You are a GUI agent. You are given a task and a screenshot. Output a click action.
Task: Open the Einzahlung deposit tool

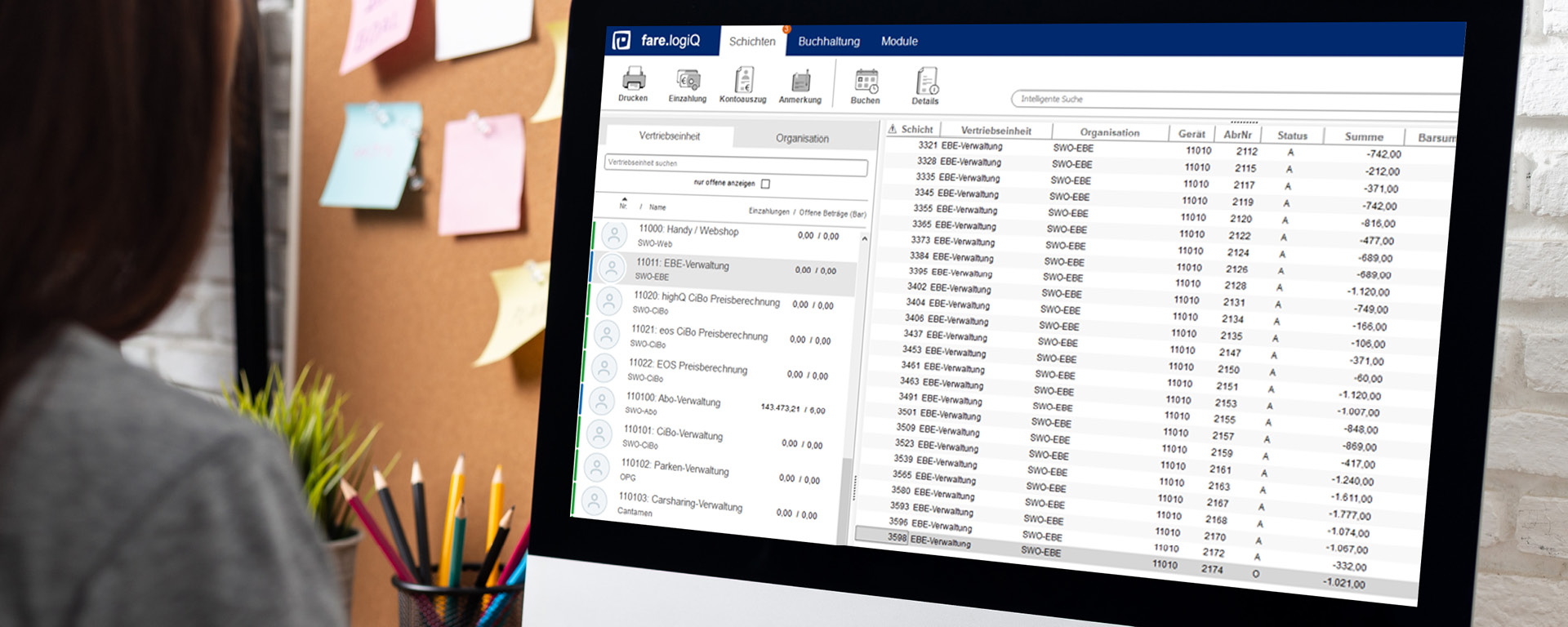coord(688,80)
